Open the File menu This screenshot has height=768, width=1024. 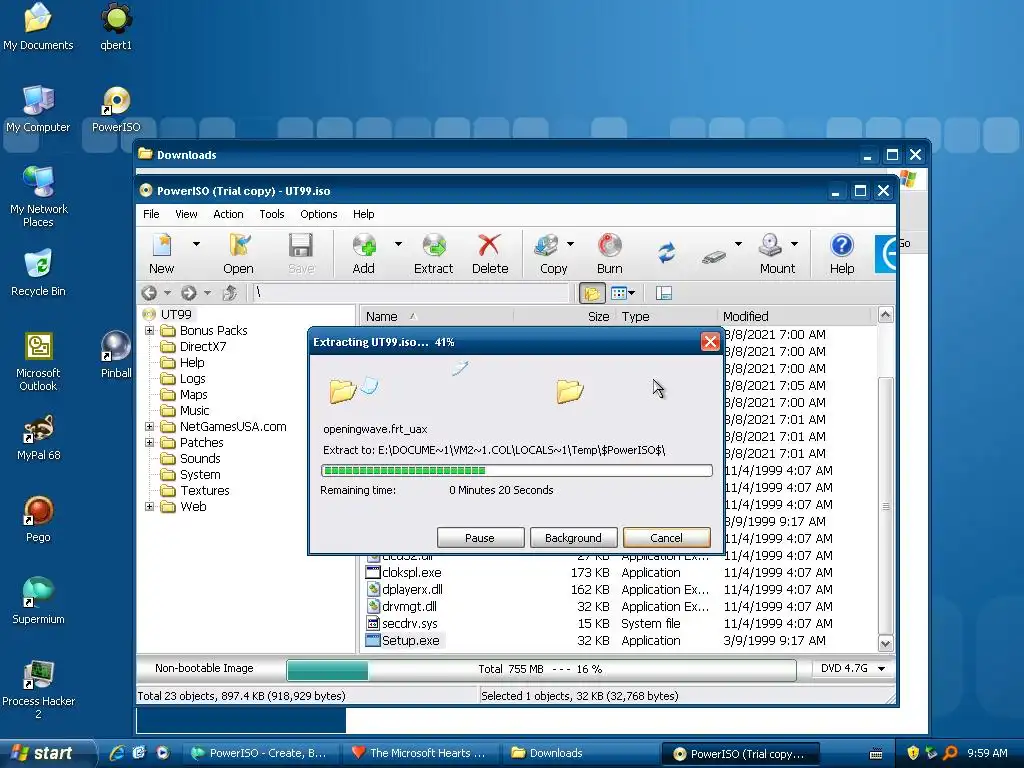coord(151,214)
